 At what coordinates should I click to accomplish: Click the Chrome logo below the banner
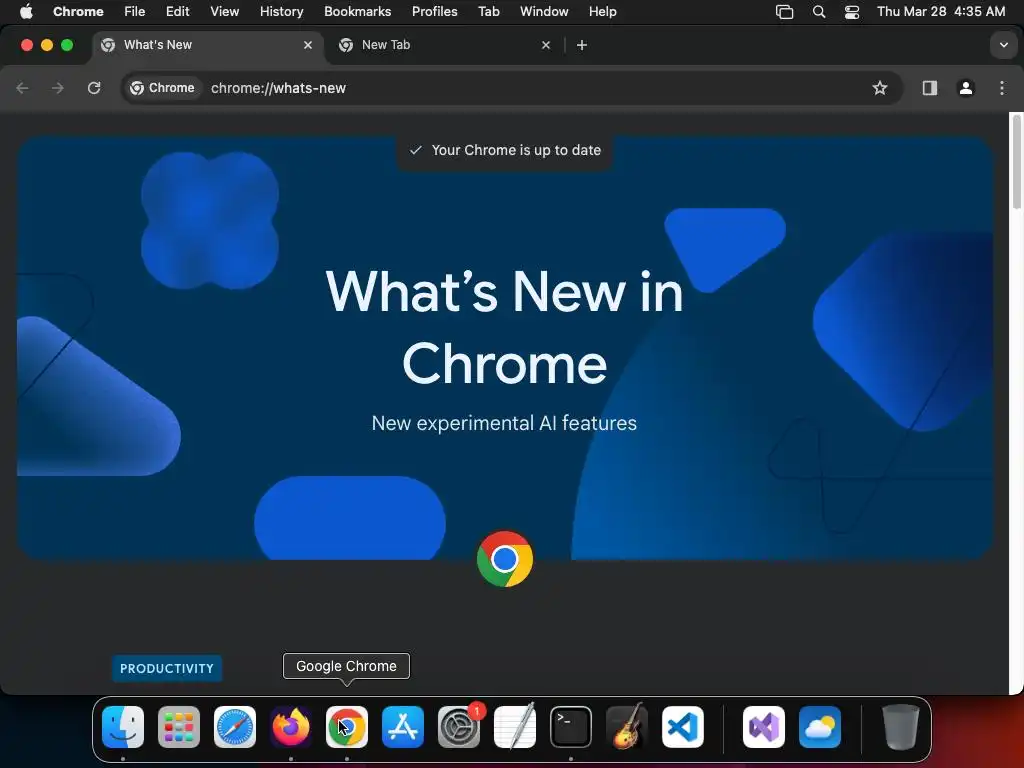click(505, 559)
